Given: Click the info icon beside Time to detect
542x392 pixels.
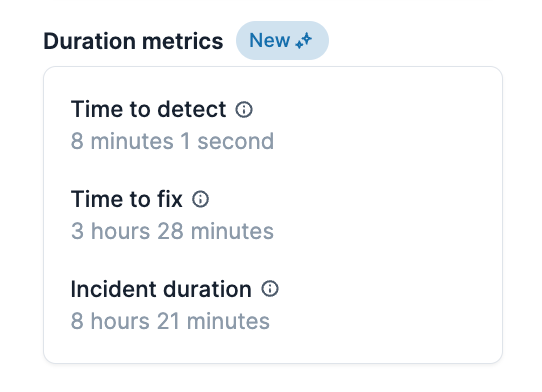Looking at the screenshot, I should pos(244,110).
